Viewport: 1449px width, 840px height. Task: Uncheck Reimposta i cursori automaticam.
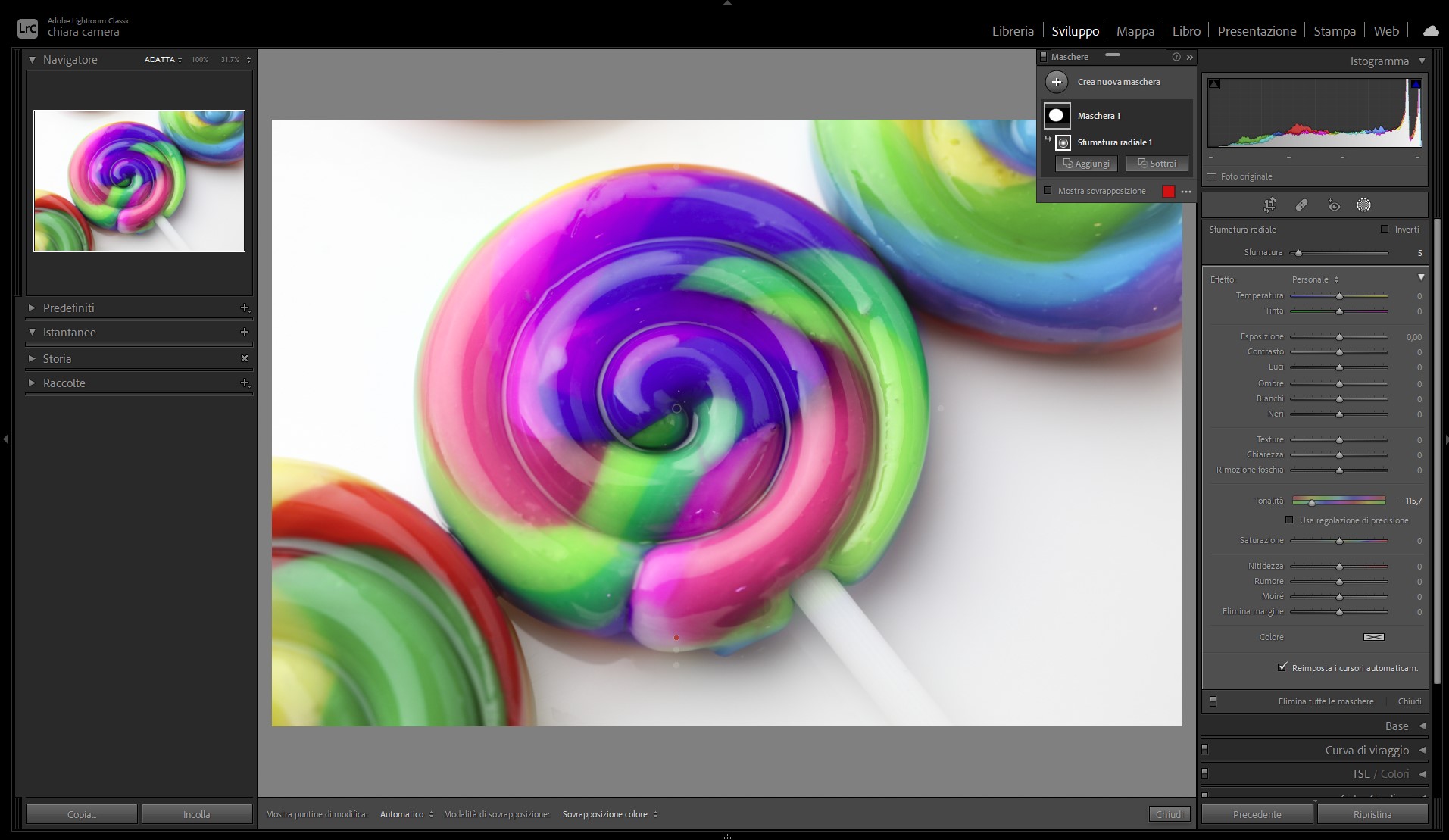coord(1282,667)
